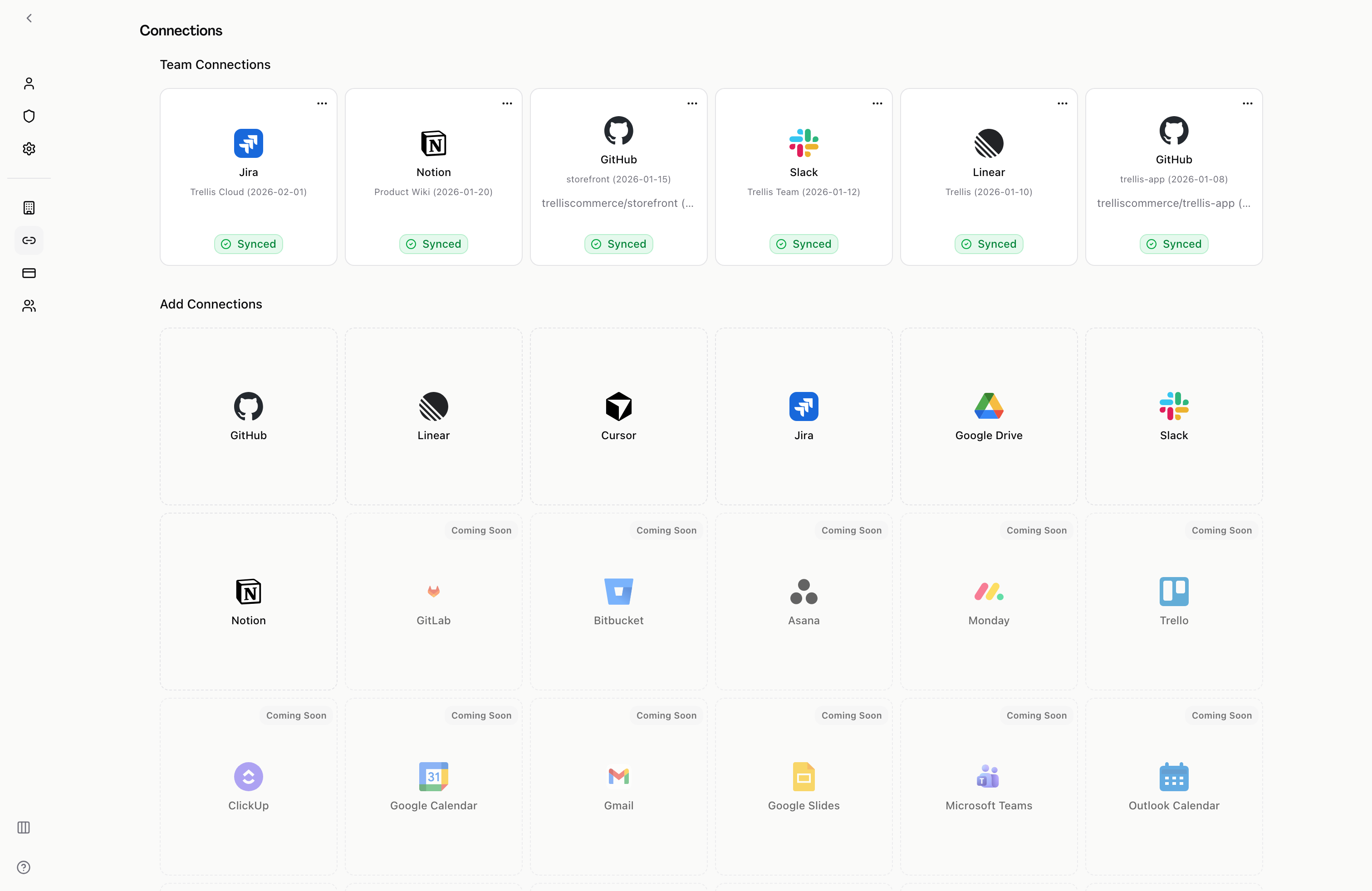Click the security shield icon in the sidebar
Viewport: 1372px width, 891px height.
29,116
